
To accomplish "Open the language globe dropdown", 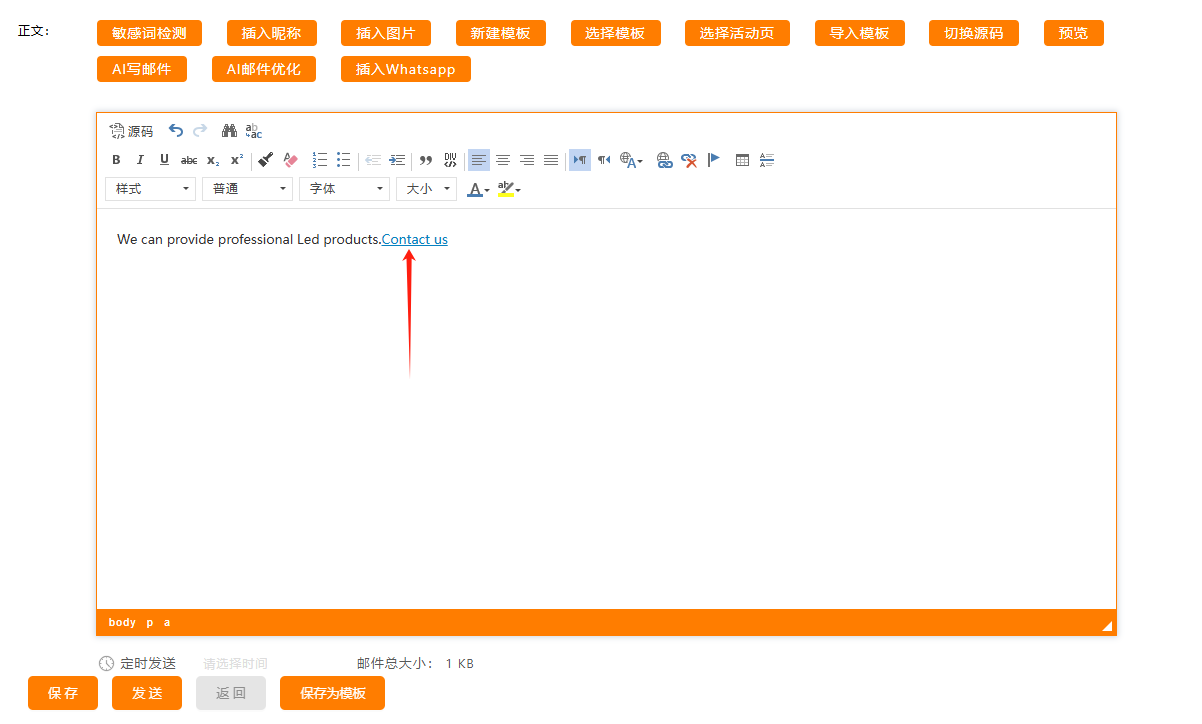I will (x=631, y=160).
